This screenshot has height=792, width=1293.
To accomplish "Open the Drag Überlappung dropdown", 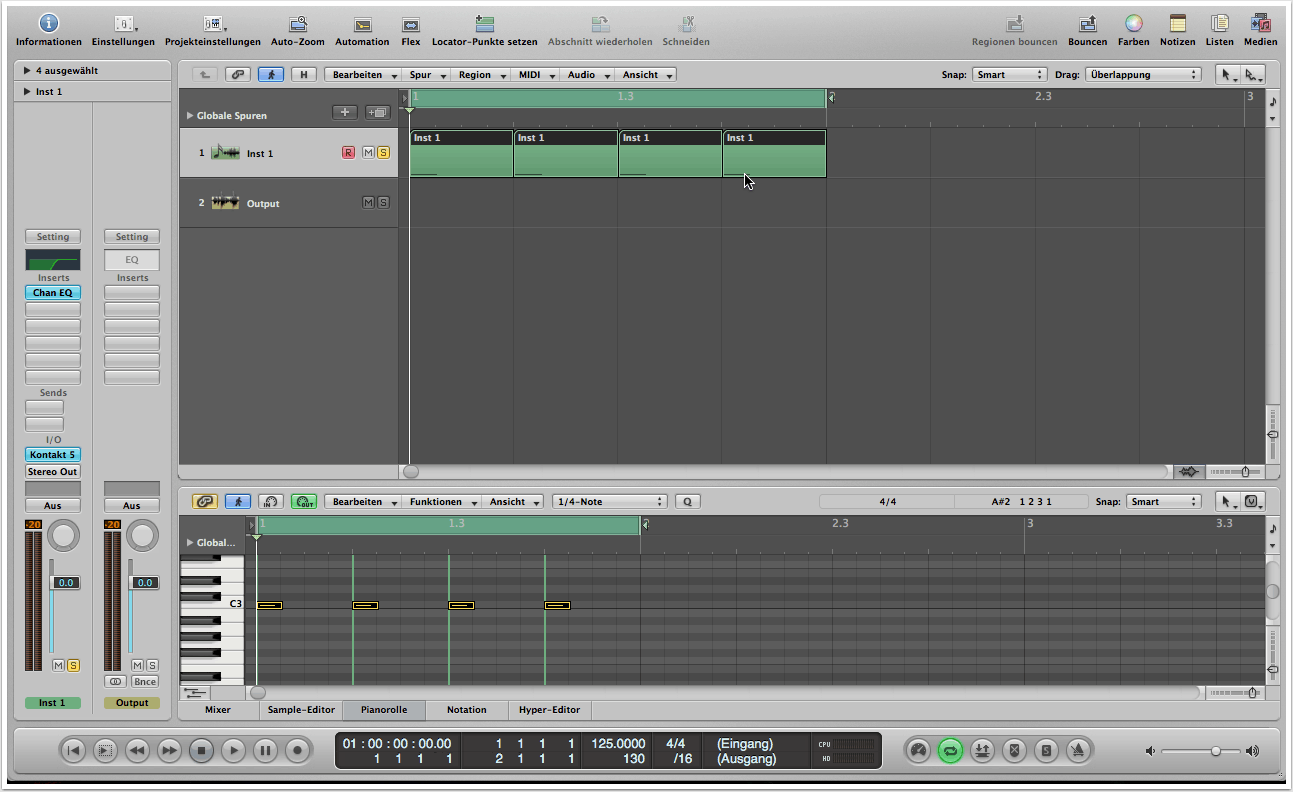I will (1142, 75).
